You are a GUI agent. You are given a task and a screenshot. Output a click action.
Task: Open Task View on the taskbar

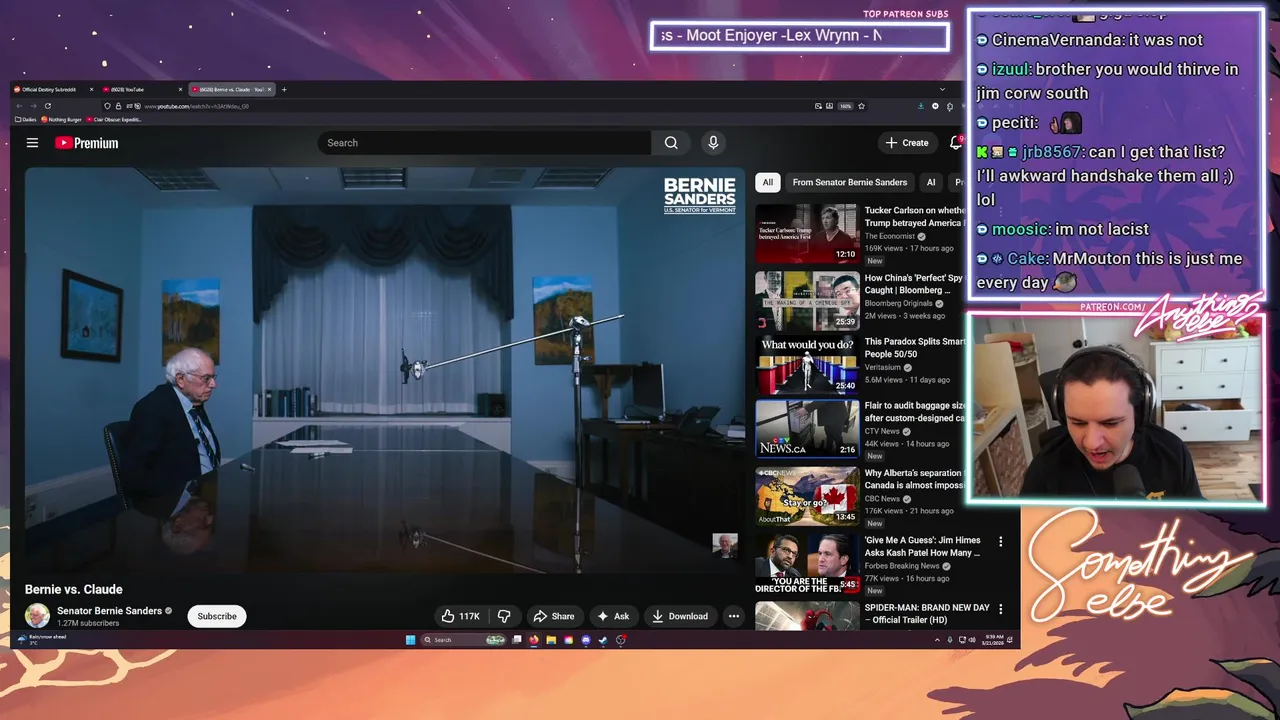(x=517, y=640)
